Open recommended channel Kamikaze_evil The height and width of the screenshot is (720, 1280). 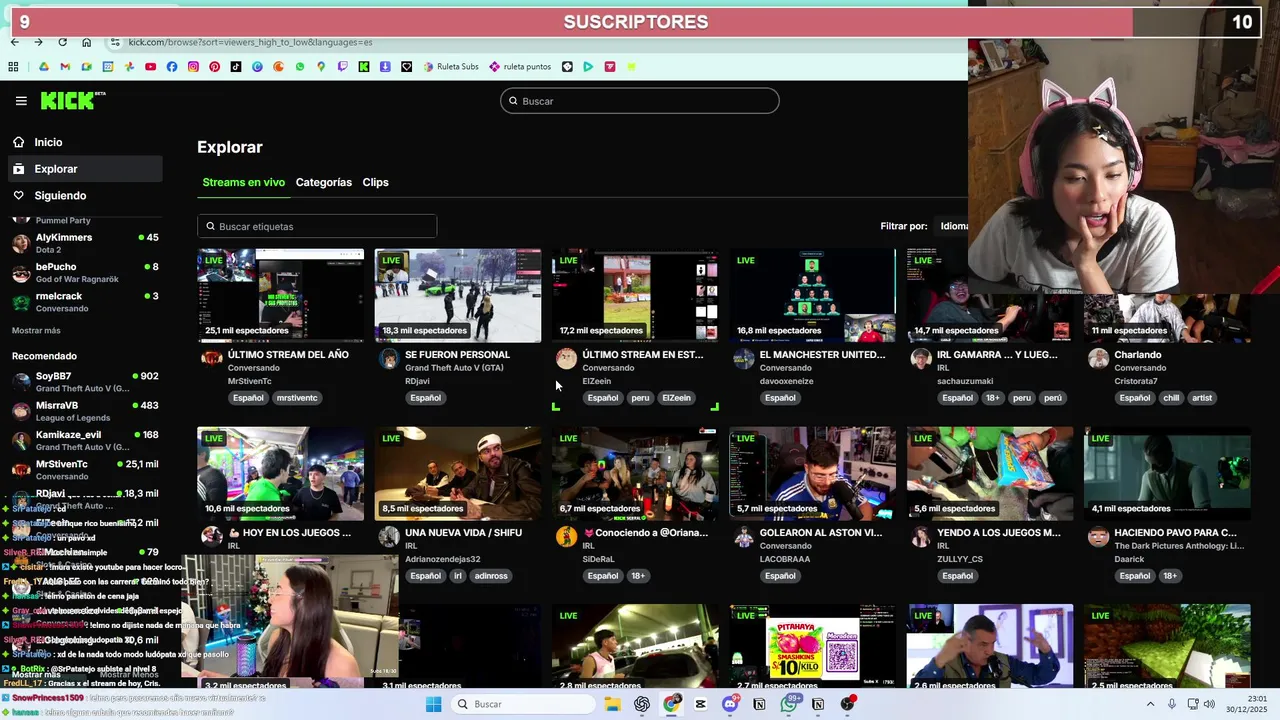click(84, 440)
